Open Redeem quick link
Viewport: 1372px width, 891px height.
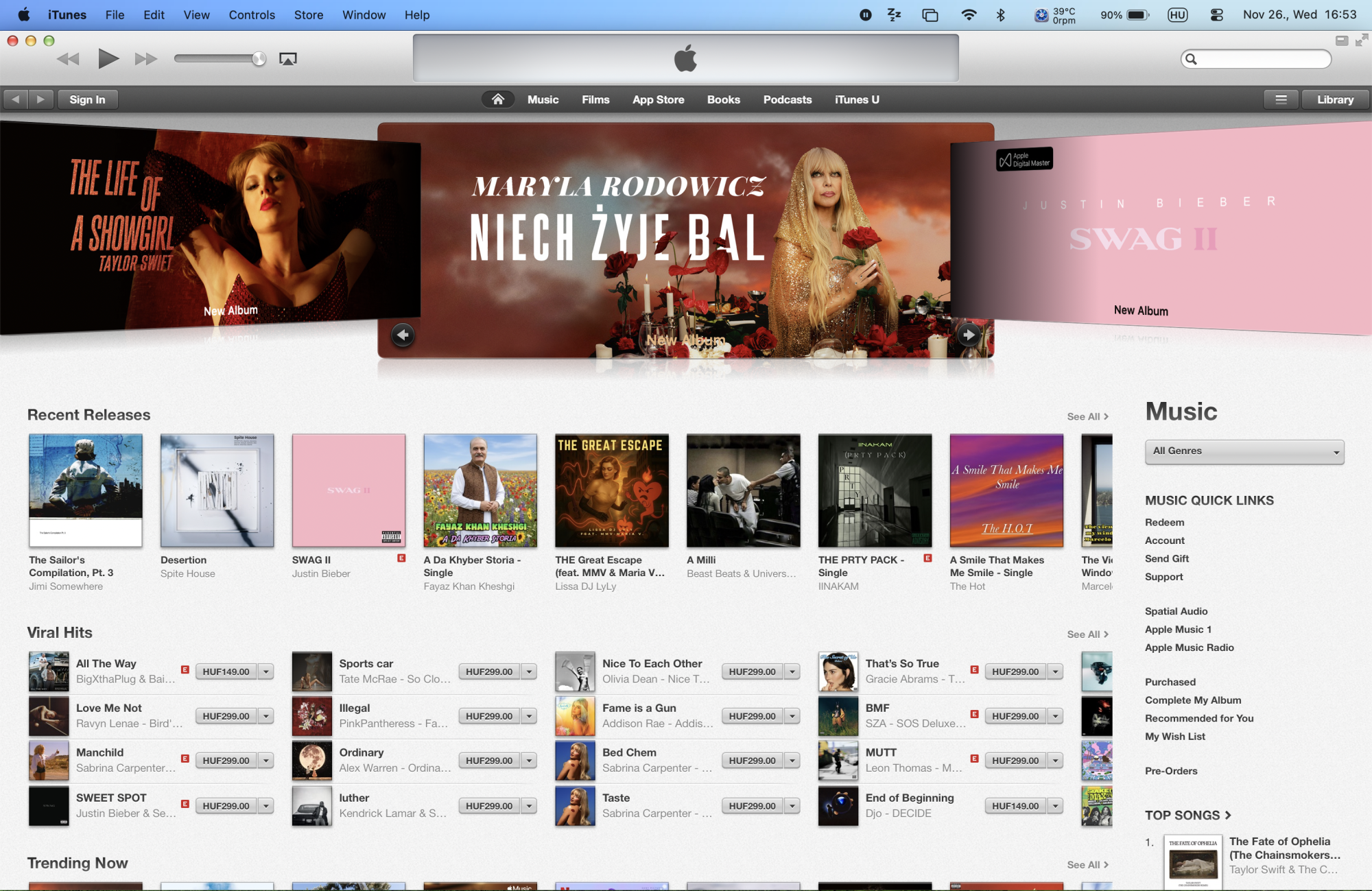[1164, 523]
